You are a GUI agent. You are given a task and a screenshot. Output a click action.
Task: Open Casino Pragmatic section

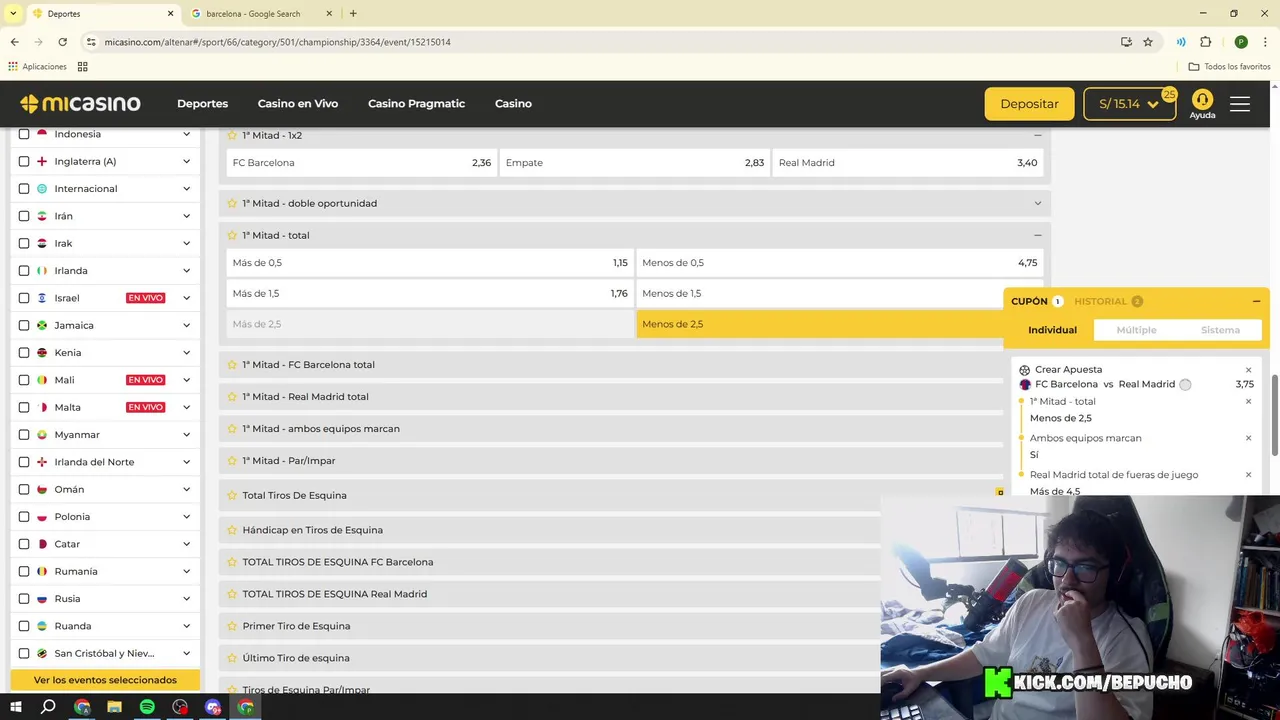[416, 104]
